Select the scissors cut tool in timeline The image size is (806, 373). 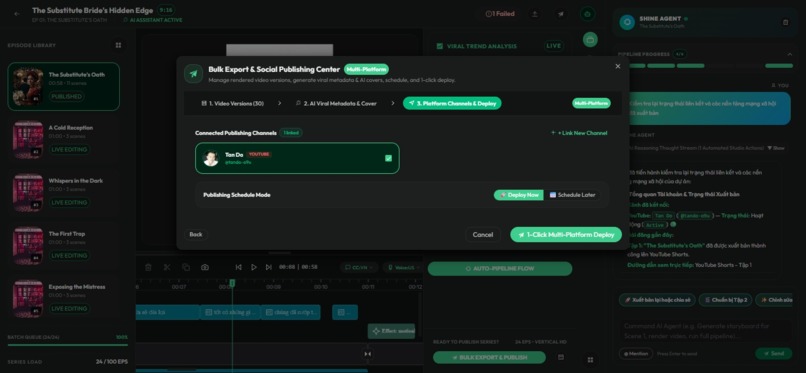pos(167,267)
